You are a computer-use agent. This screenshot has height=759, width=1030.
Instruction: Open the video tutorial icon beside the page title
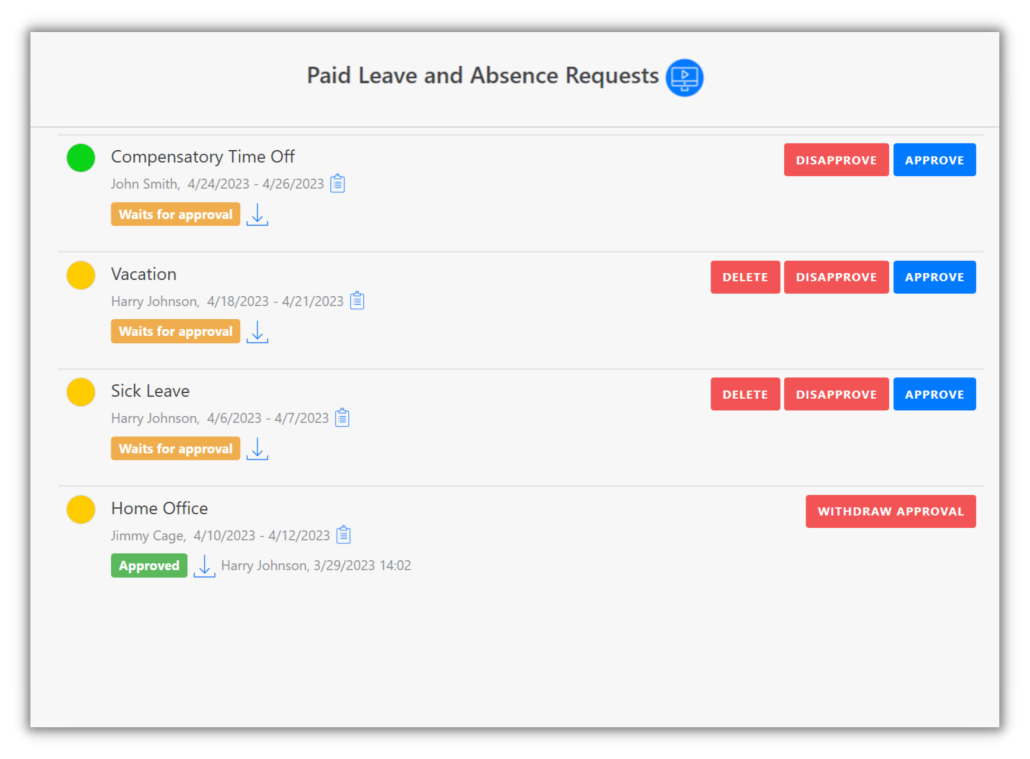coord(684,77)
